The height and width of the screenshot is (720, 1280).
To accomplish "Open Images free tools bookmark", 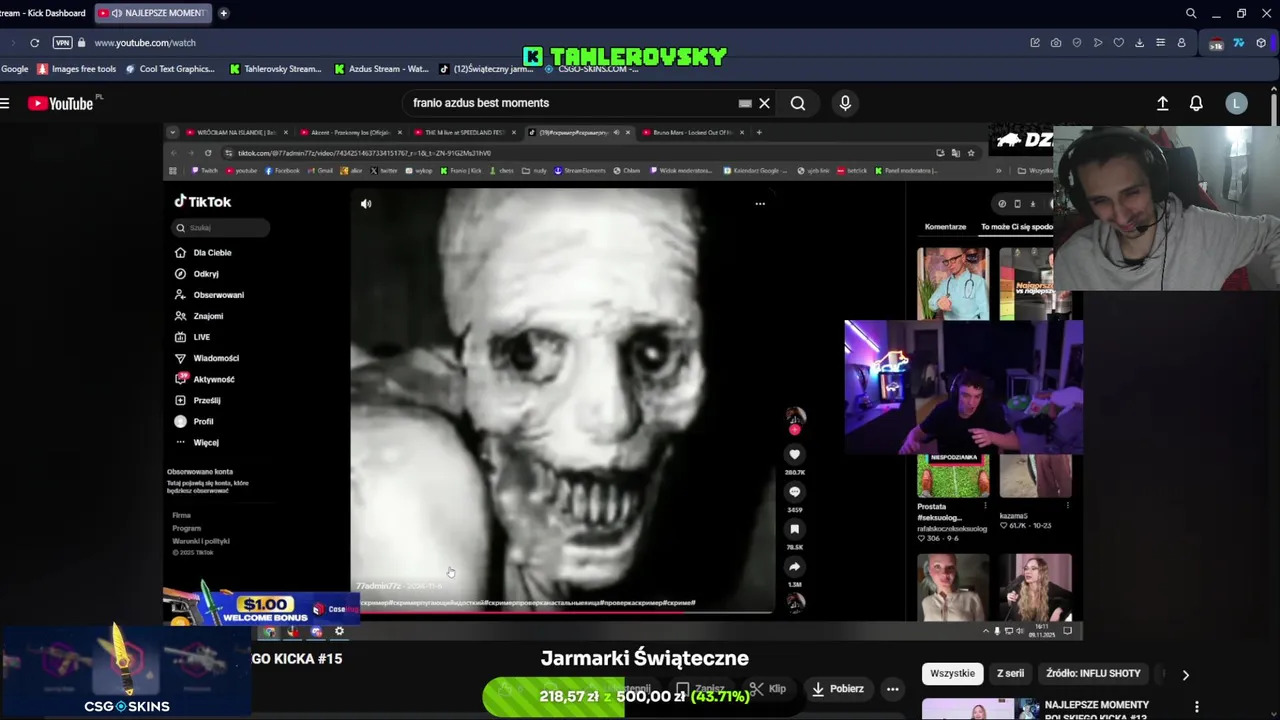I will click(x=76, y=69).
